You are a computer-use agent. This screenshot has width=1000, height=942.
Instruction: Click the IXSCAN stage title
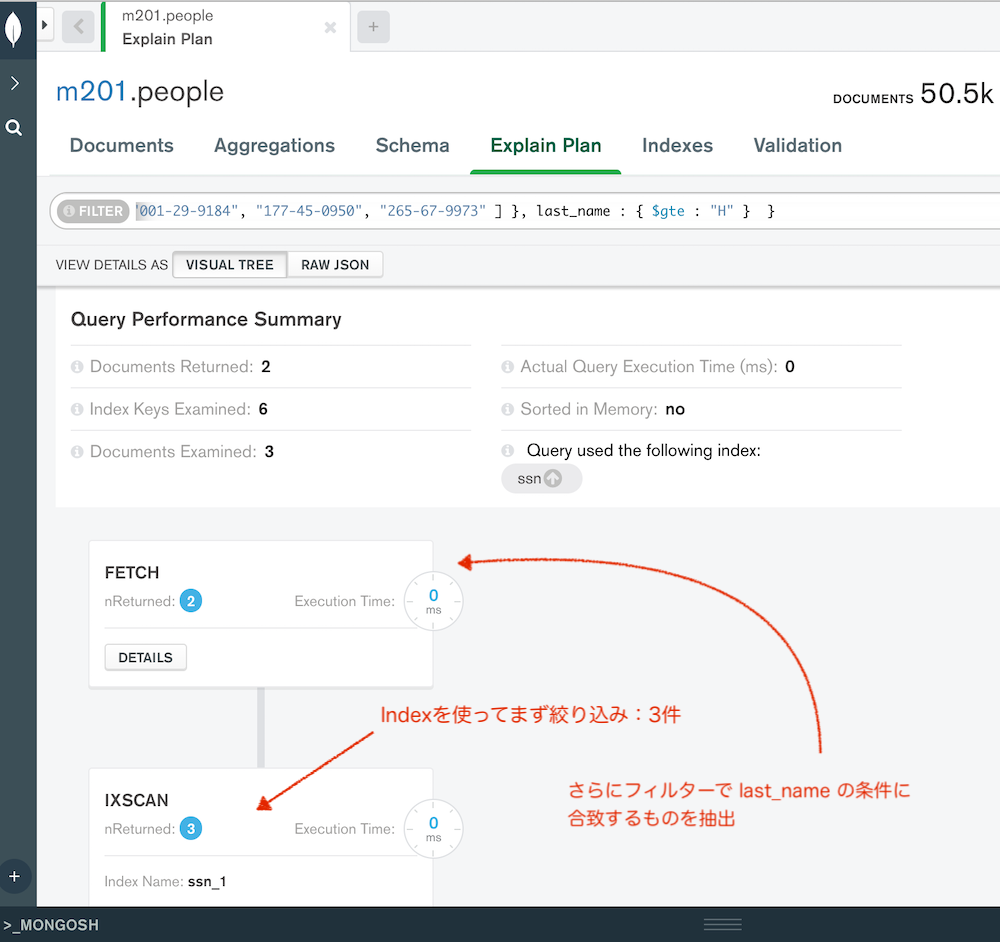click(x=136, y=800)
